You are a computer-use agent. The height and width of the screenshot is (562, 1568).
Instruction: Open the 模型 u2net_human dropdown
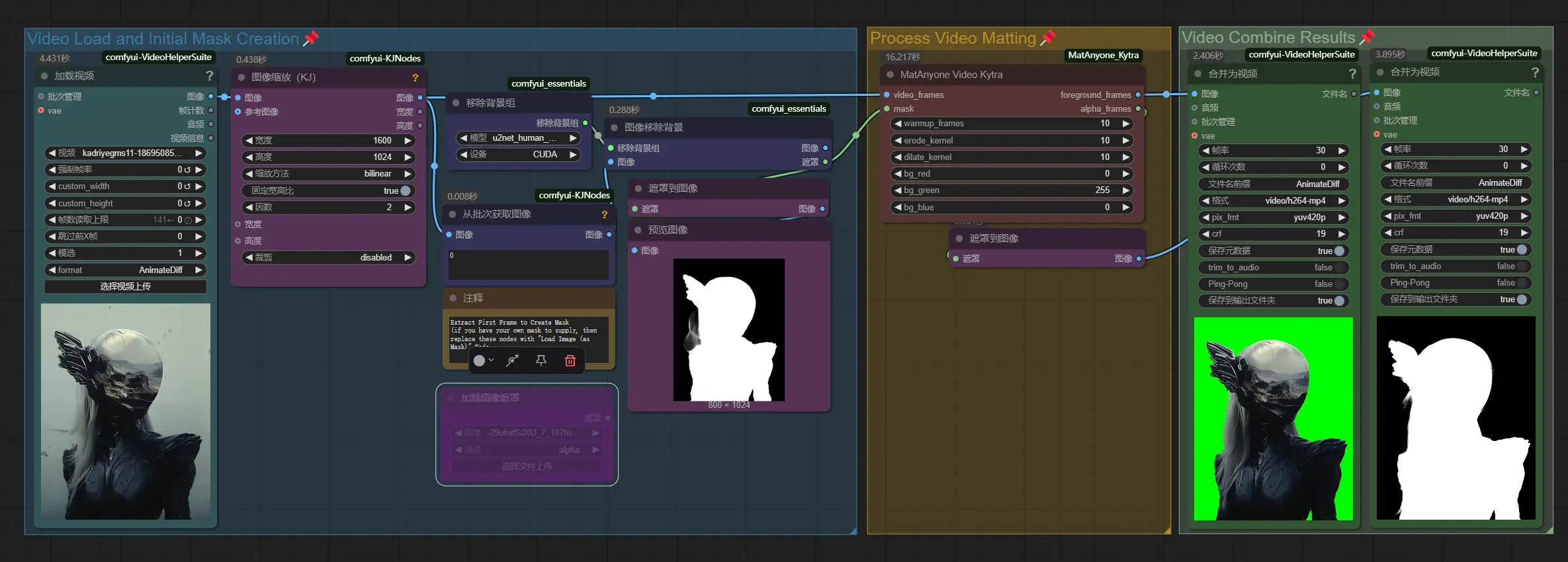(519, 138)
